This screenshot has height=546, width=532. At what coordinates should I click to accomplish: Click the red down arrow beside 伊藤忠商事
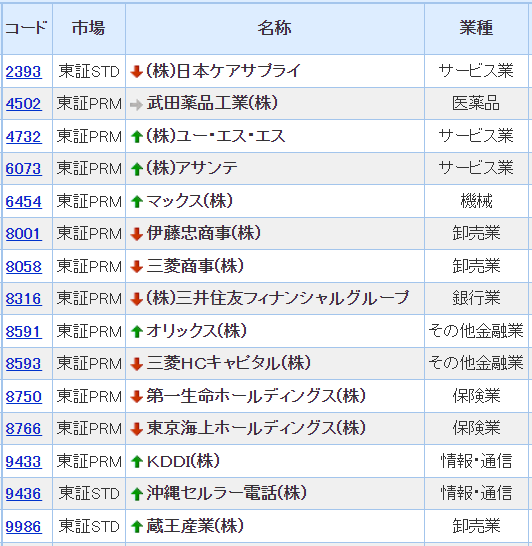click(x=136, y=234)
